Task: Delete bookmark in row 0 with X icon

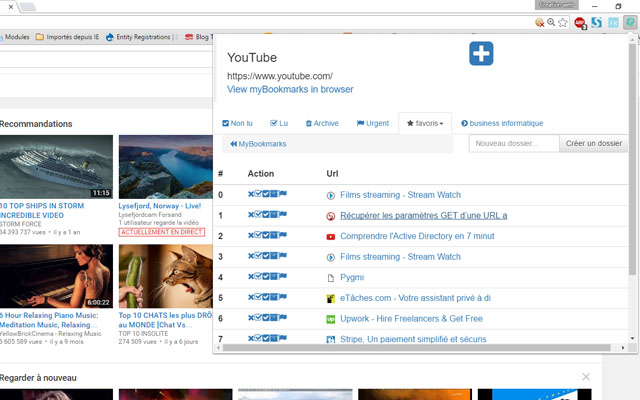Action: point(251,193)
